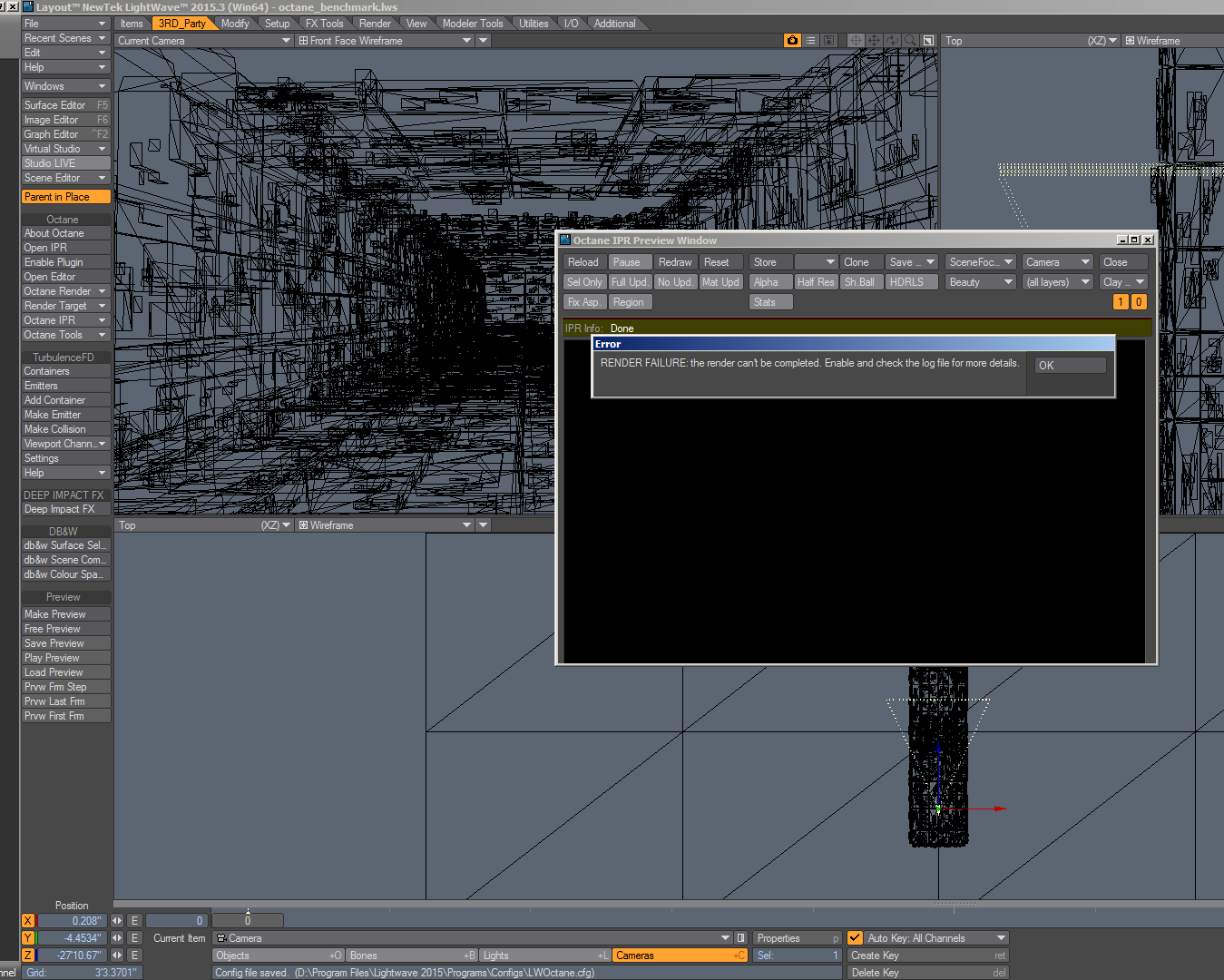Click the item list icon beside Current Item
The image size is (1224, 980).
pyautogui.click(x=740, y=938)
